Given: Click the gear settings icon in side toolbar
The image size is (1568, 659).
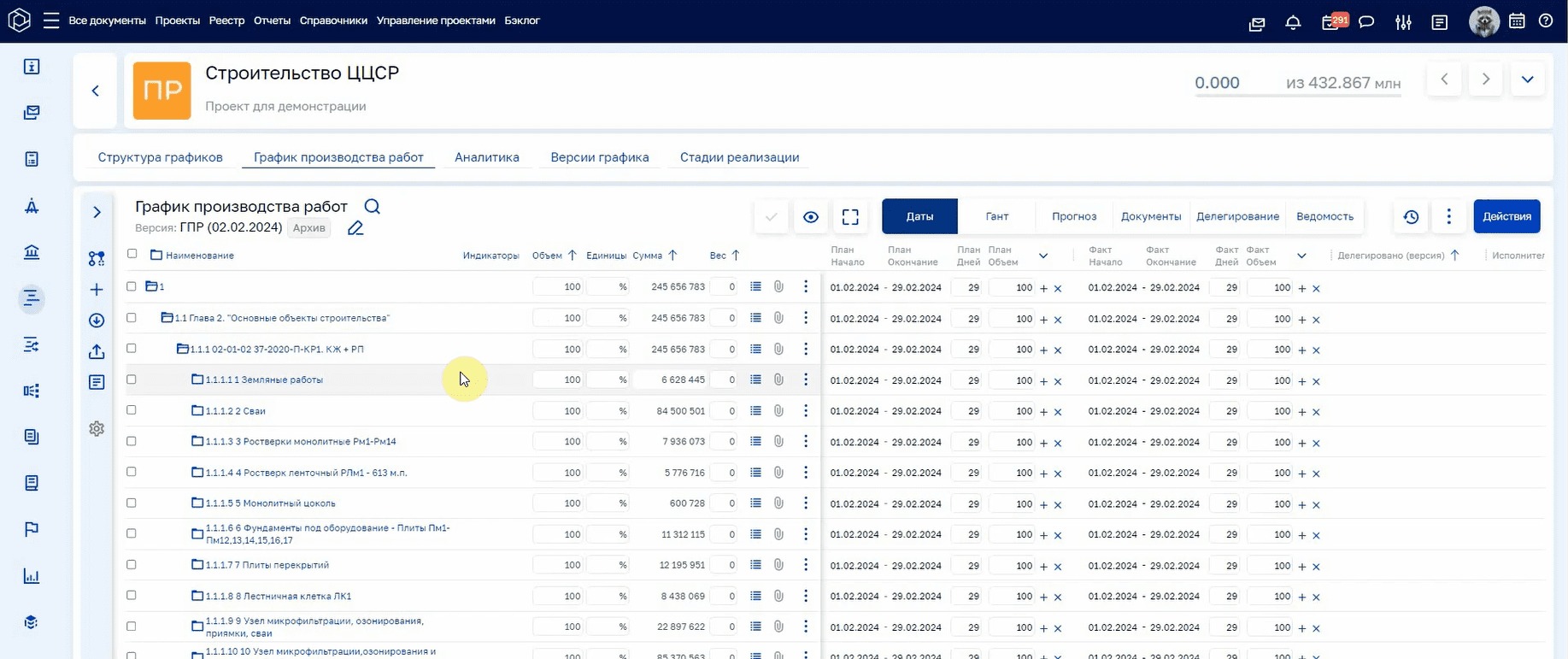Looking at the screenshot, I should (97, 428).
